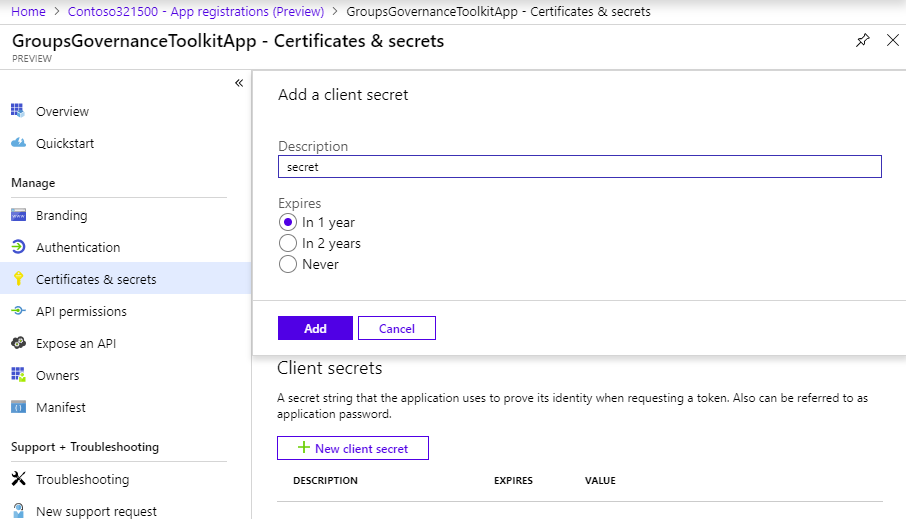Click the Authentication icon in sidebar
The height and width of the screenshot is (519, 906).
coord(18,247)
